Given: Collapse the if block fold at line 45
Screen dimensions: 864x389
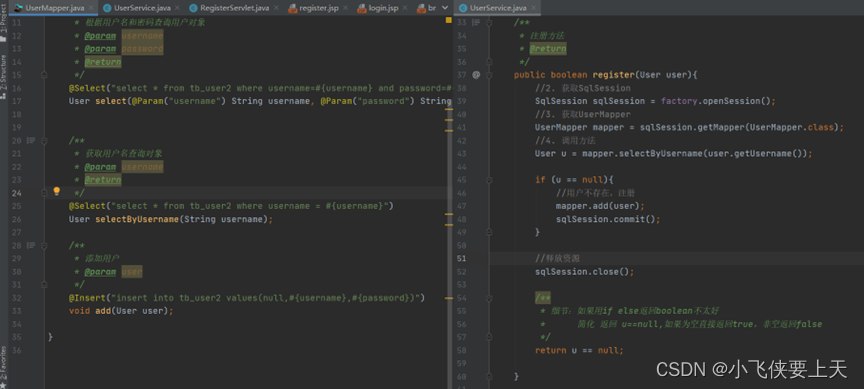Looking at the screenshot, I should 489,180.
